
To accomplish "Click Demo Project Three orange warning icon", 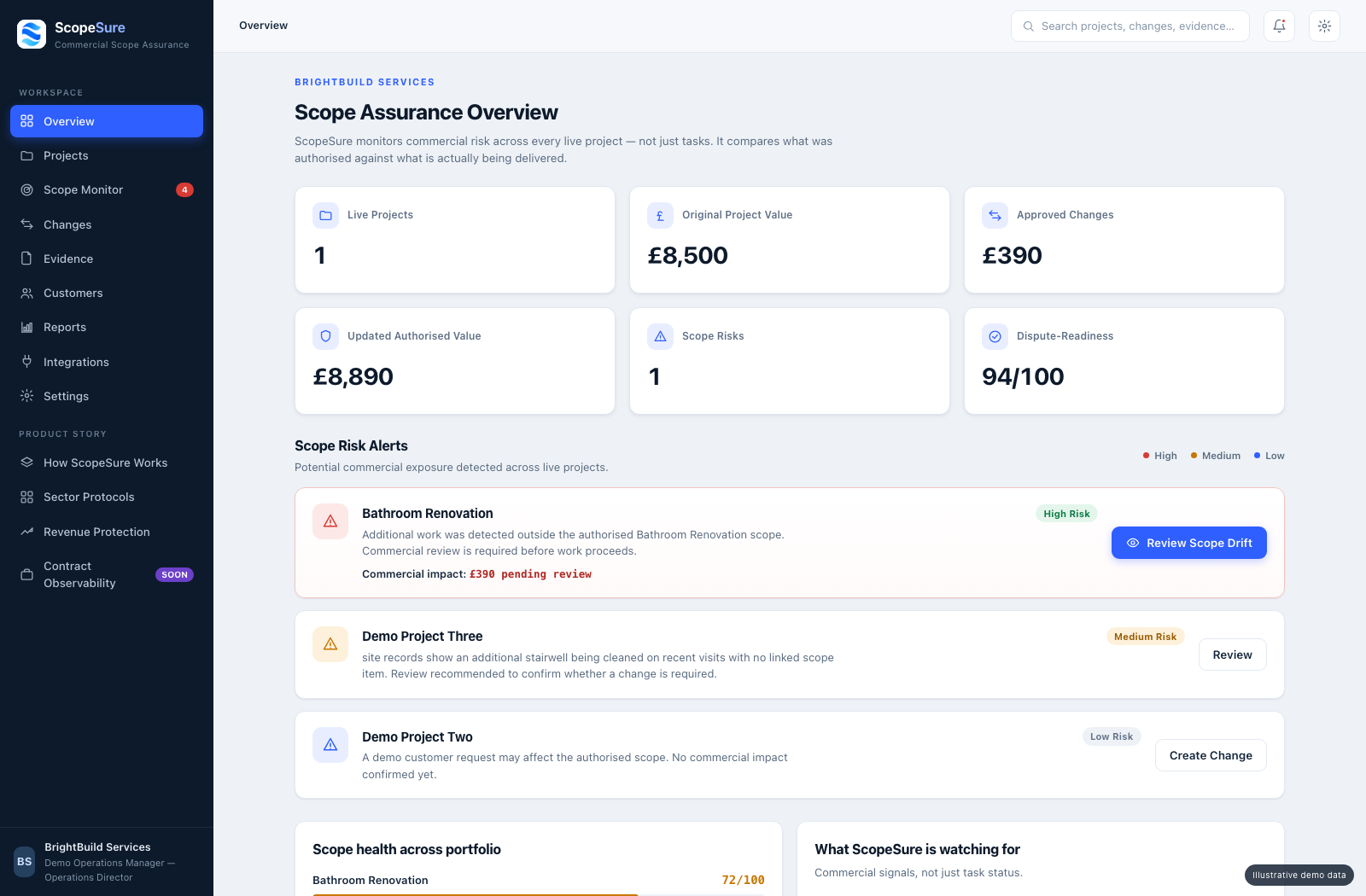I will (x=330, y=644).
